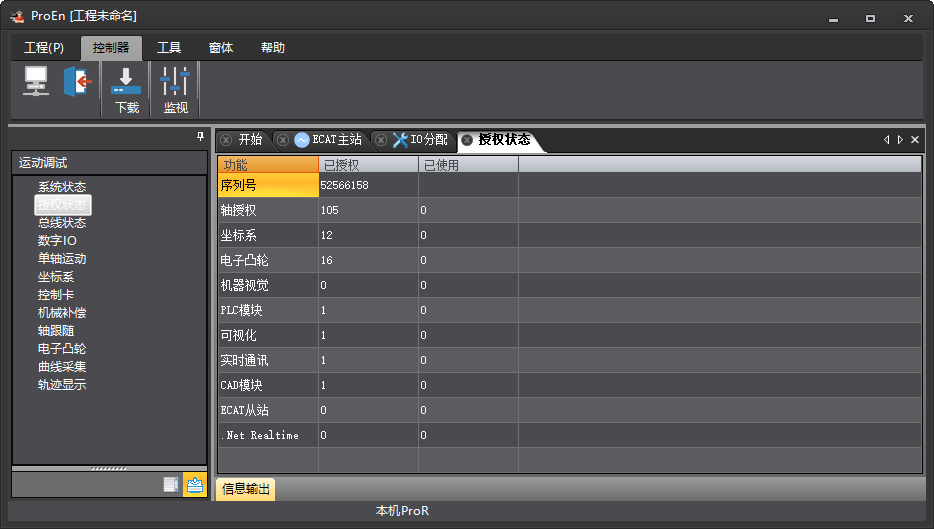Click the 实时通讯 row label
The width and height of the screenshot is (934, 529).
pyautogui.click(x=244, y=360)
